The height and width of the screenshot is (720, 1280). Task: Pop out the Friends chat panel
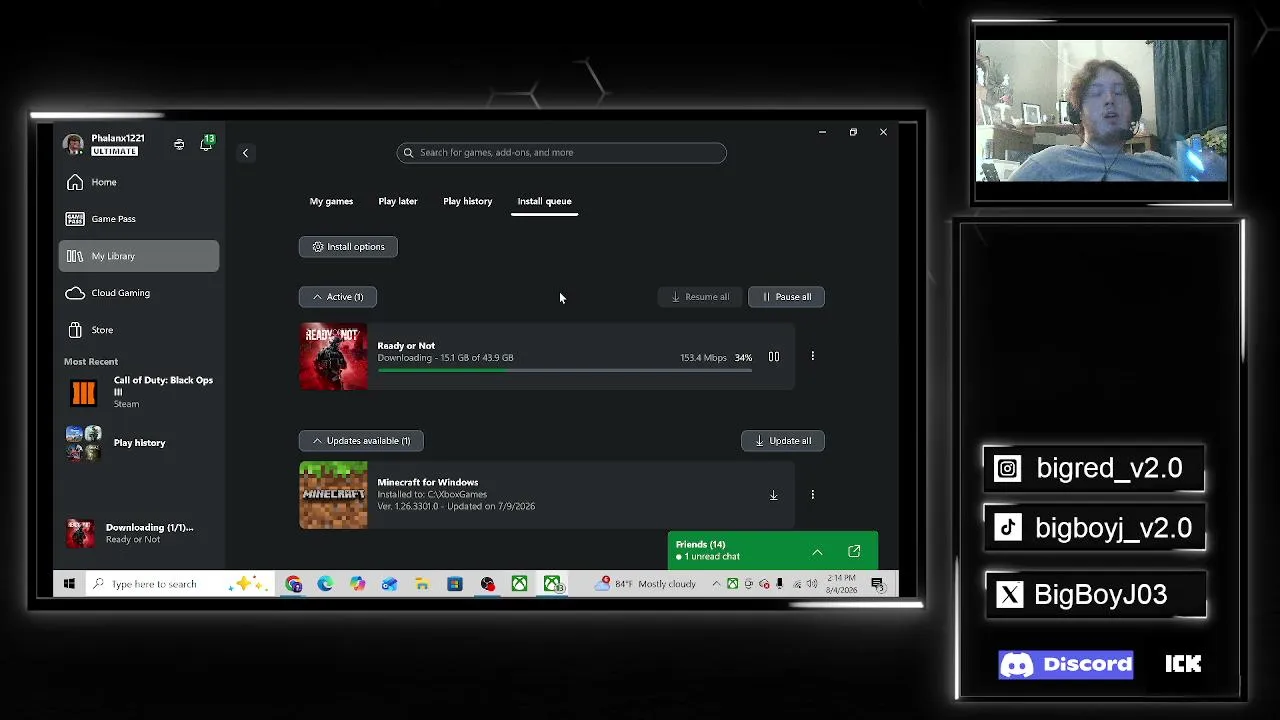point(854,552)
